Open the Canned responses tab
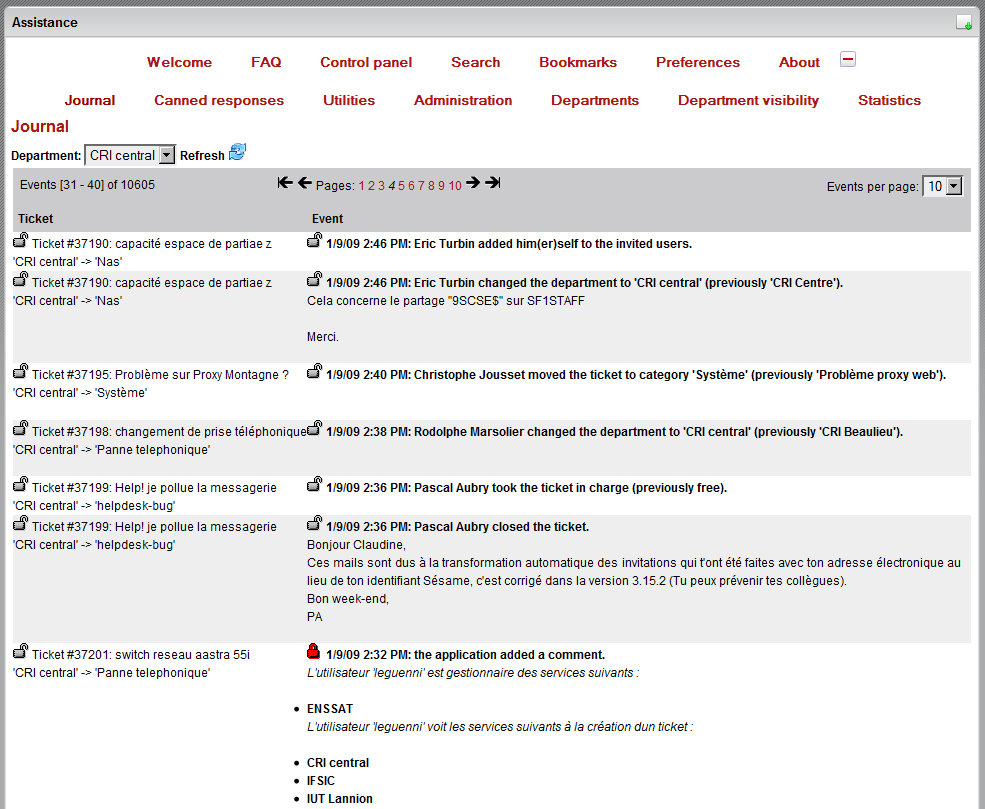This screenshot has height=809, width=985. (219, 100)
